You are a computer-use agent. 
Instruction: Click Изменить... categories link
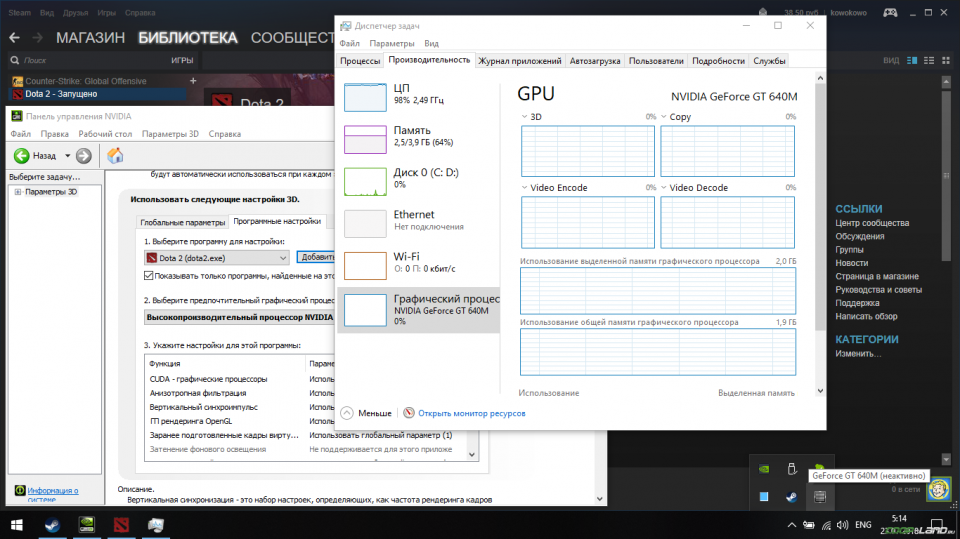858,354
